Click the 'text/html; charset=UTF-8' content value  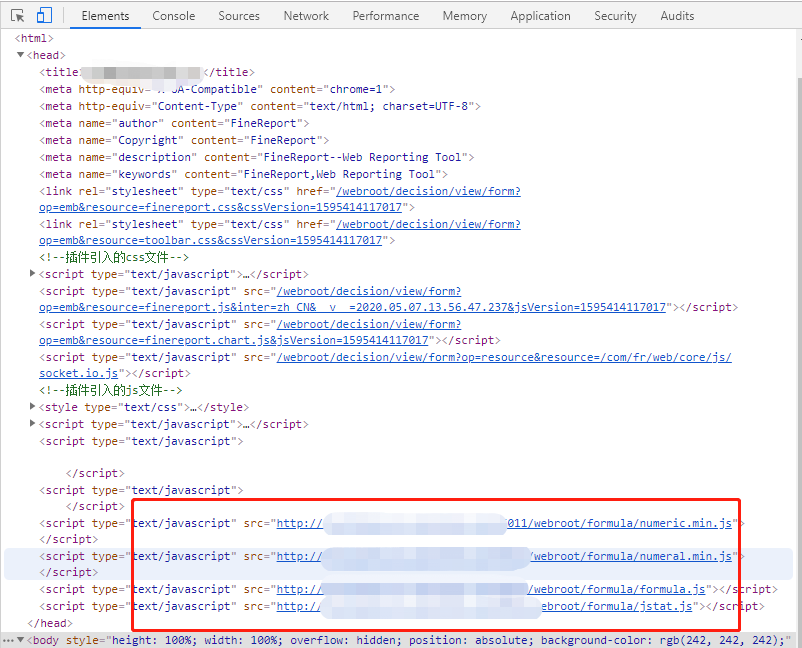pyautogui.click(x=389, y=106)
